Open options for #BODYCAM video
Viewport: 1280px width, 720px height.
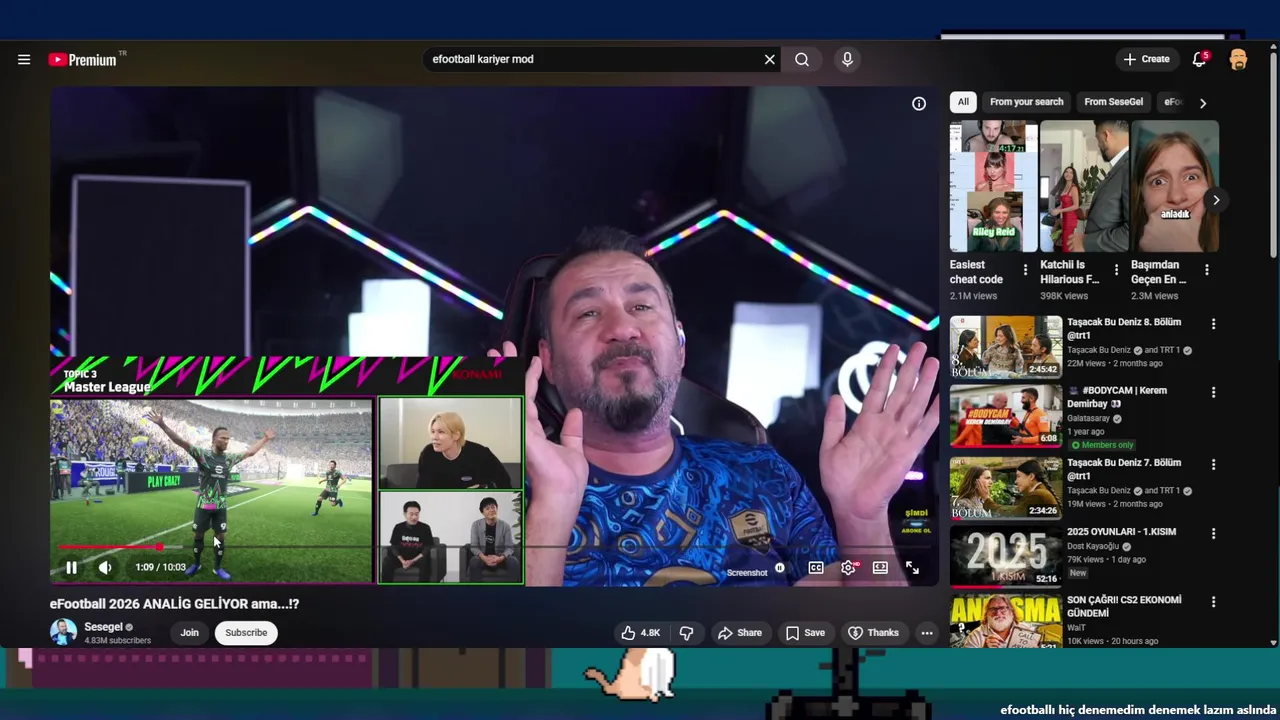point(1214,393)
